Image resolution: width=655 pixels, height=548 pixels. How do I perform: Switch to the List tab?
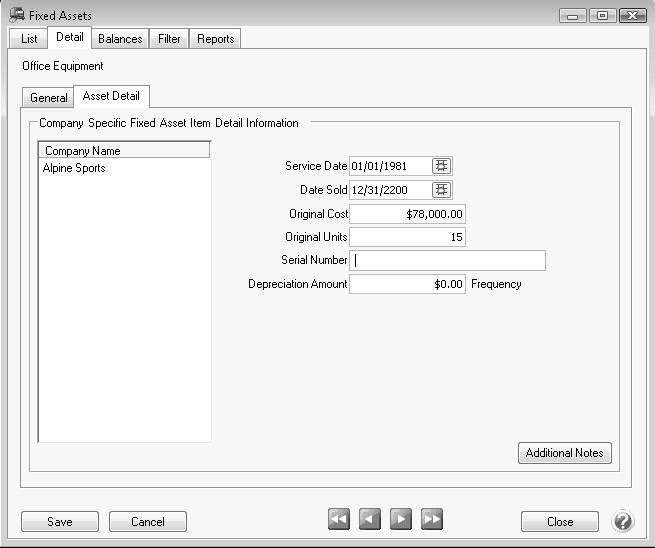click(29, 39)
